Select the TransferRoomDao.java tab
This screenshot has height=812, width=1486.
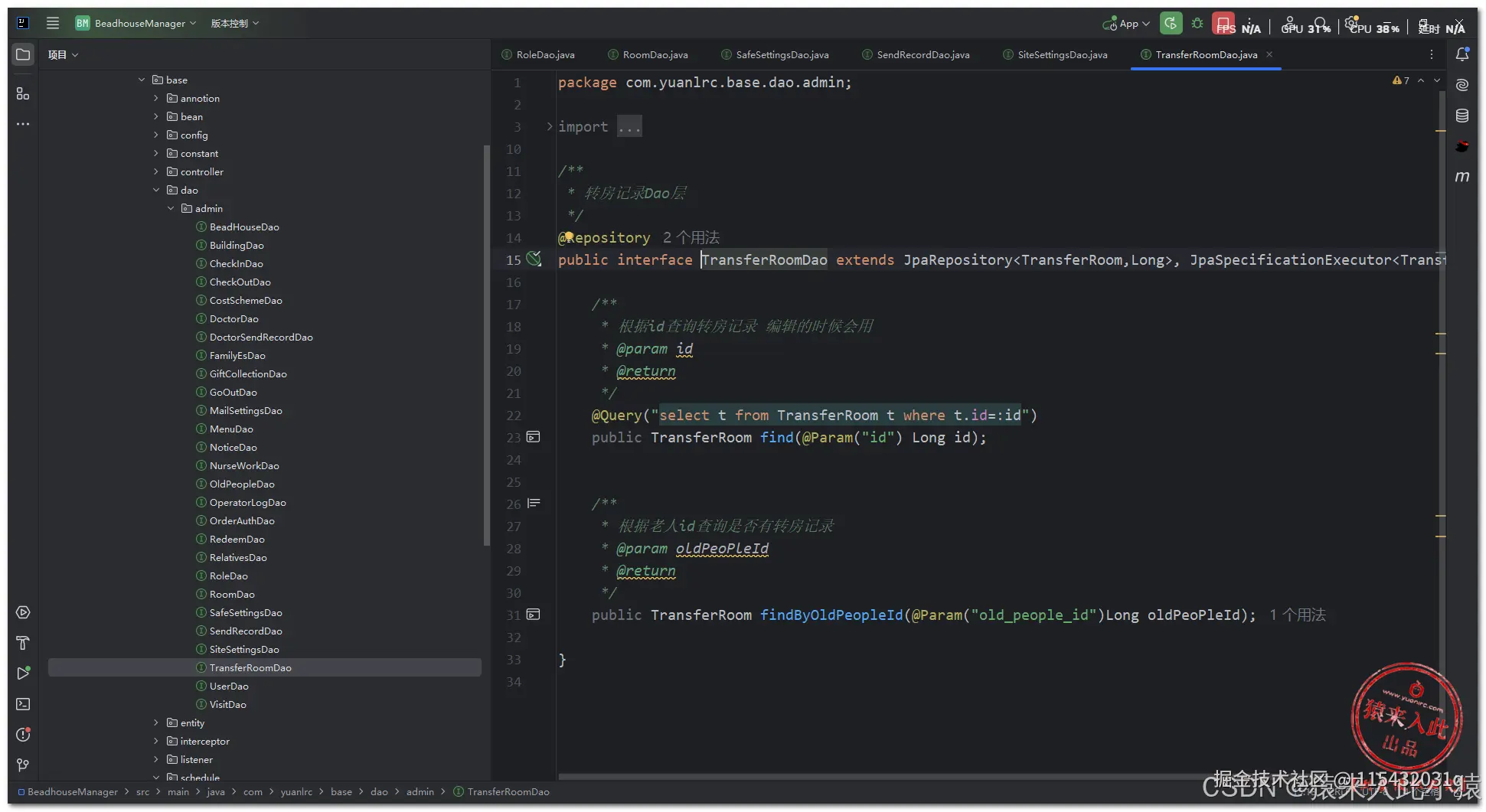1206,54
